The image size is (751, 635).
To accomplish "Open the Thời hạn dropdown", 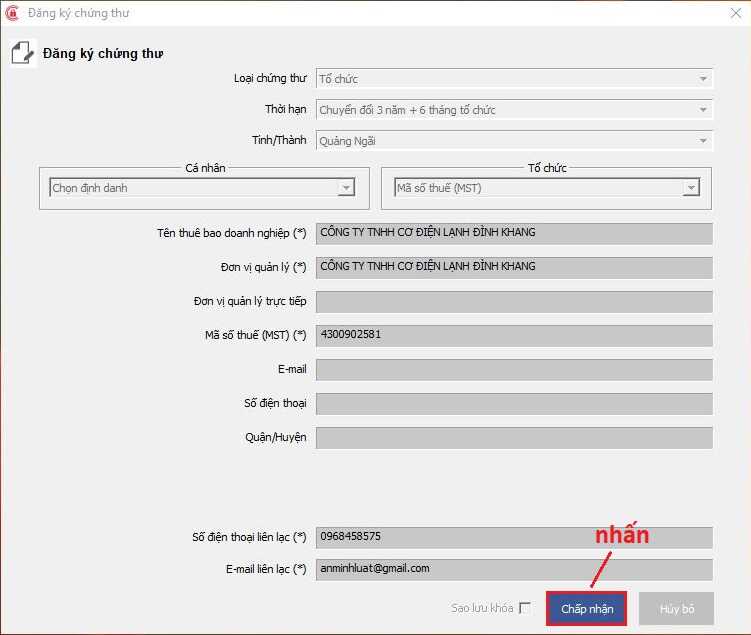I will (514, 110).
